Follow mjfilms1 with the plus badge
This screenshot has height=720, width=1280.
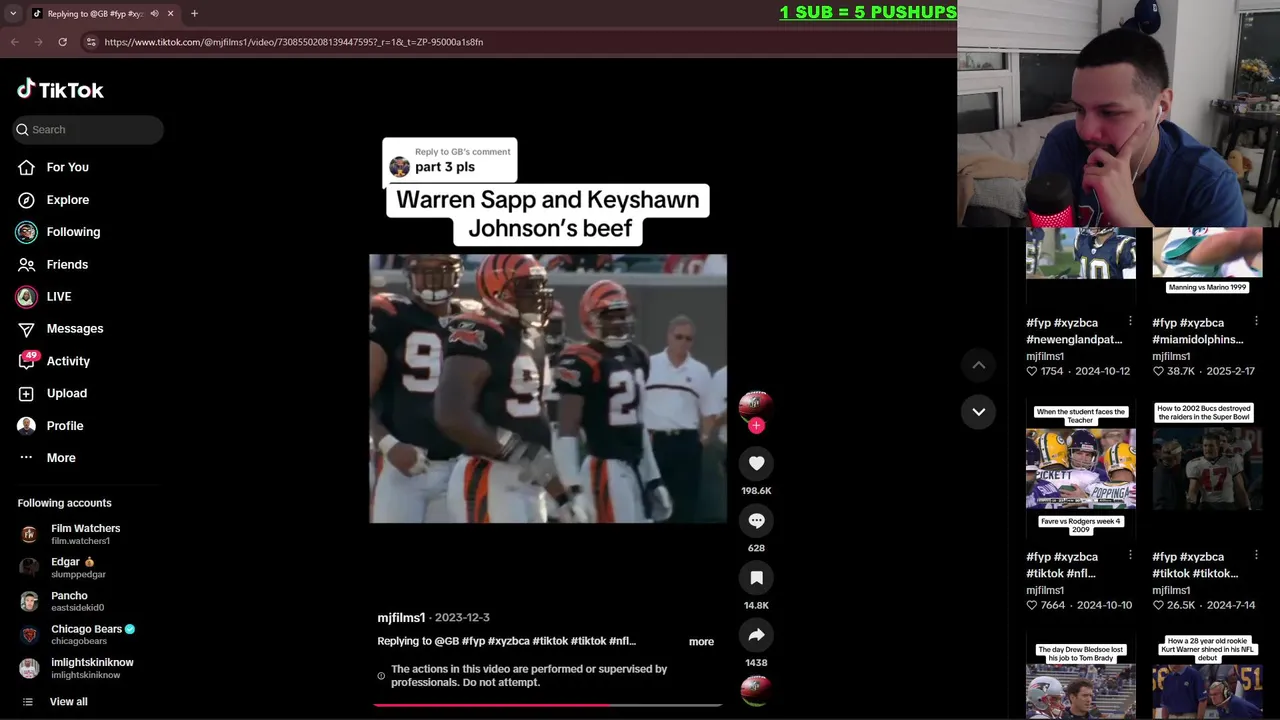(x=756, y=426)
